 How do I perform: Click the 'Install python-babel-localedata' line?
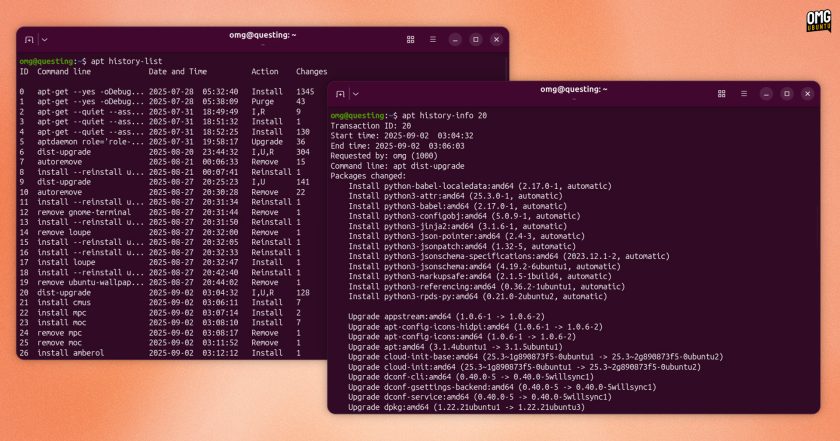tap(480, 186)
